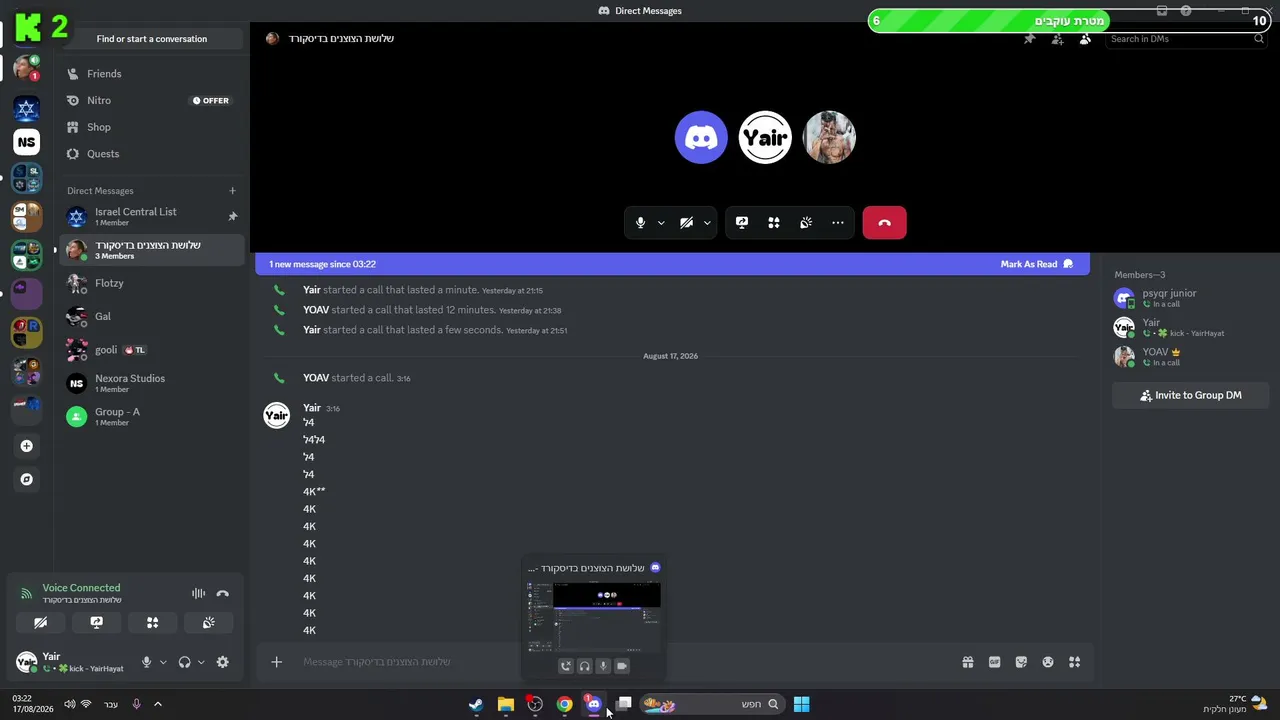Screen dimensions: 1280x720
Task: Mute the microphone in the call controls
Action: click(x=640, y=223)
